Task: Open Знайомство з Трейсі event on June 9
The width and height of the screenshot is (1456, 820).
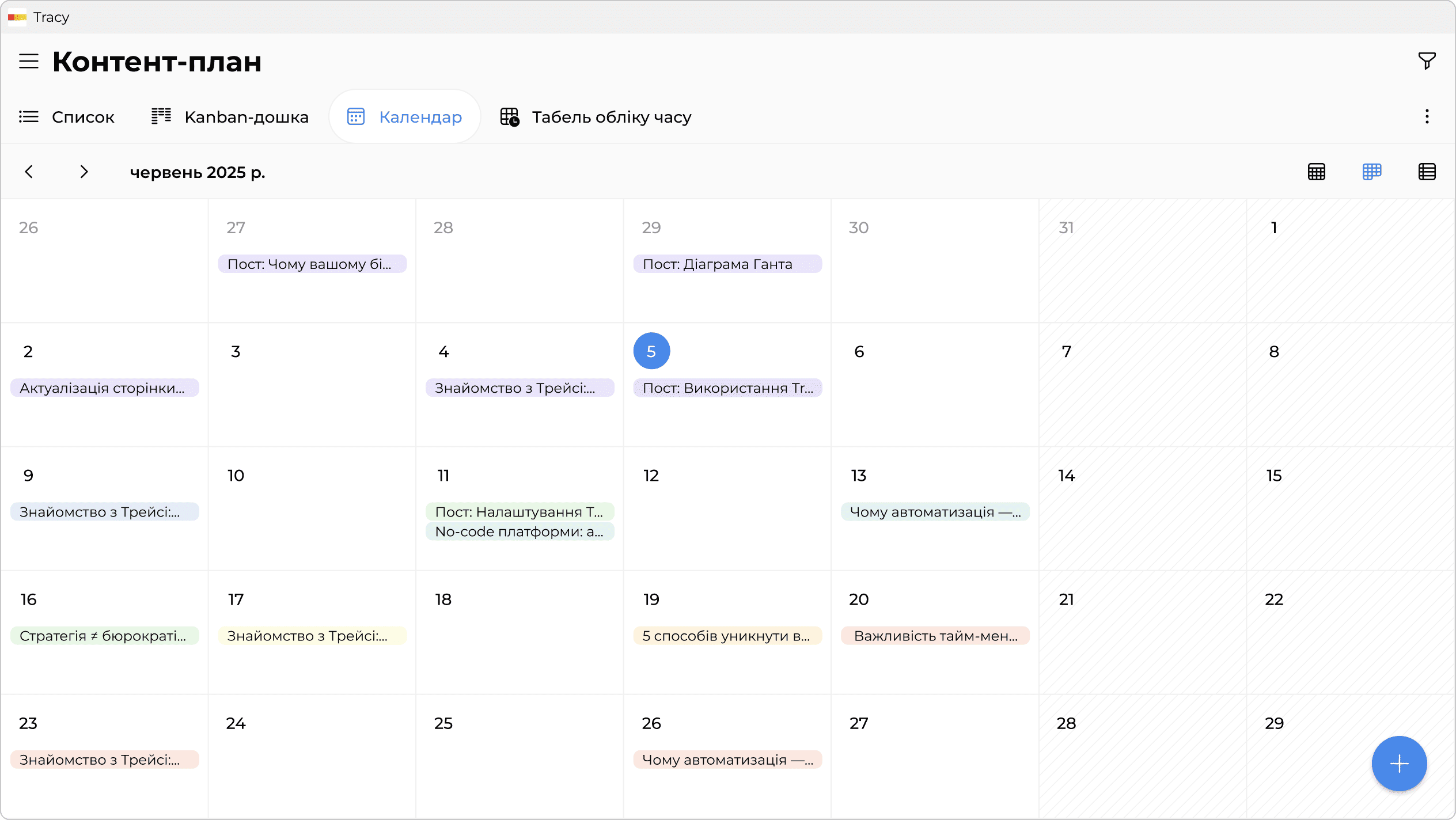Action: click(105, 511)
